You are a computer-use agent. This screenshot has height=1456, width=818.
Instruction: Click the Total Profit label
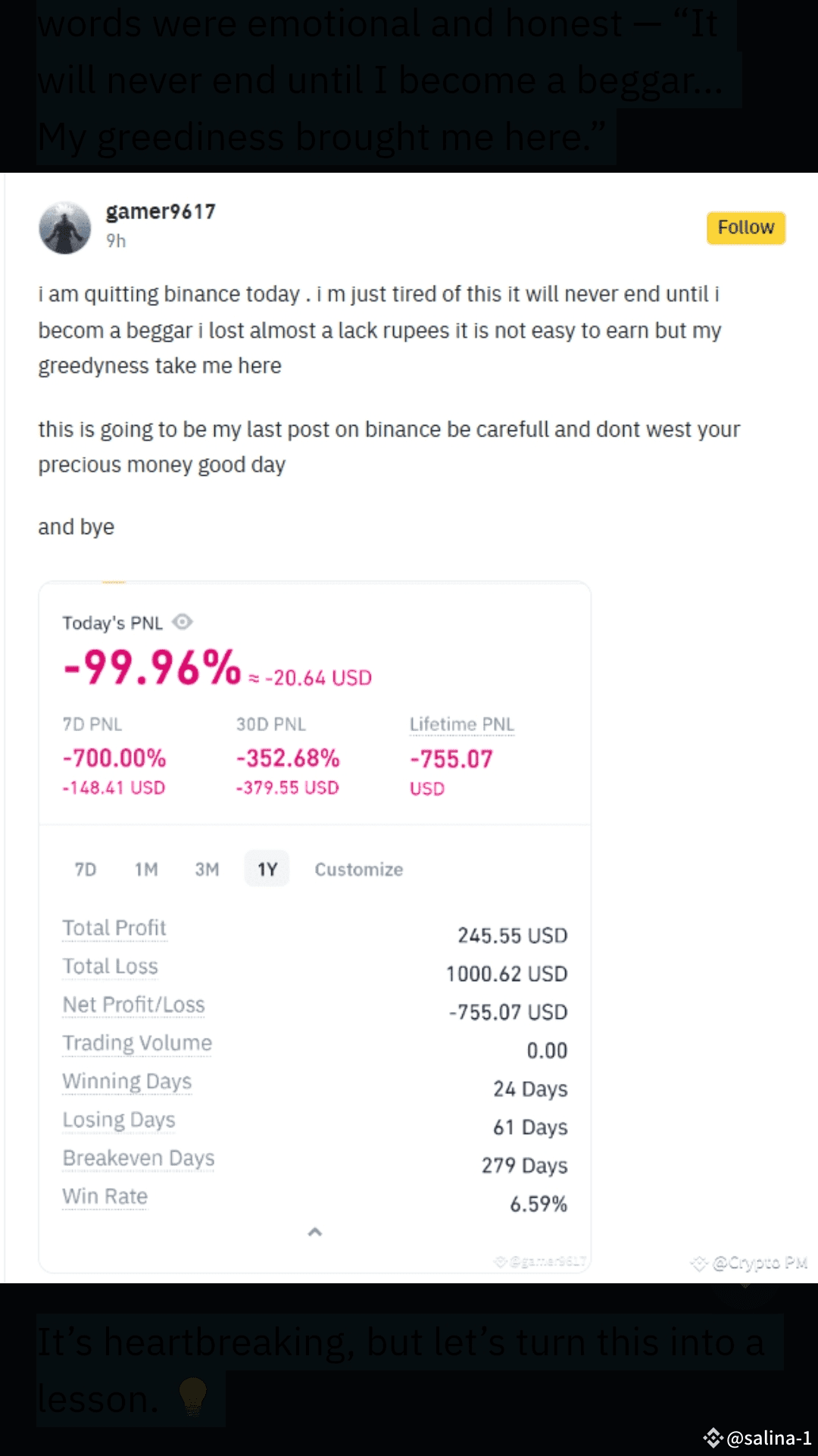coord(114,928)
